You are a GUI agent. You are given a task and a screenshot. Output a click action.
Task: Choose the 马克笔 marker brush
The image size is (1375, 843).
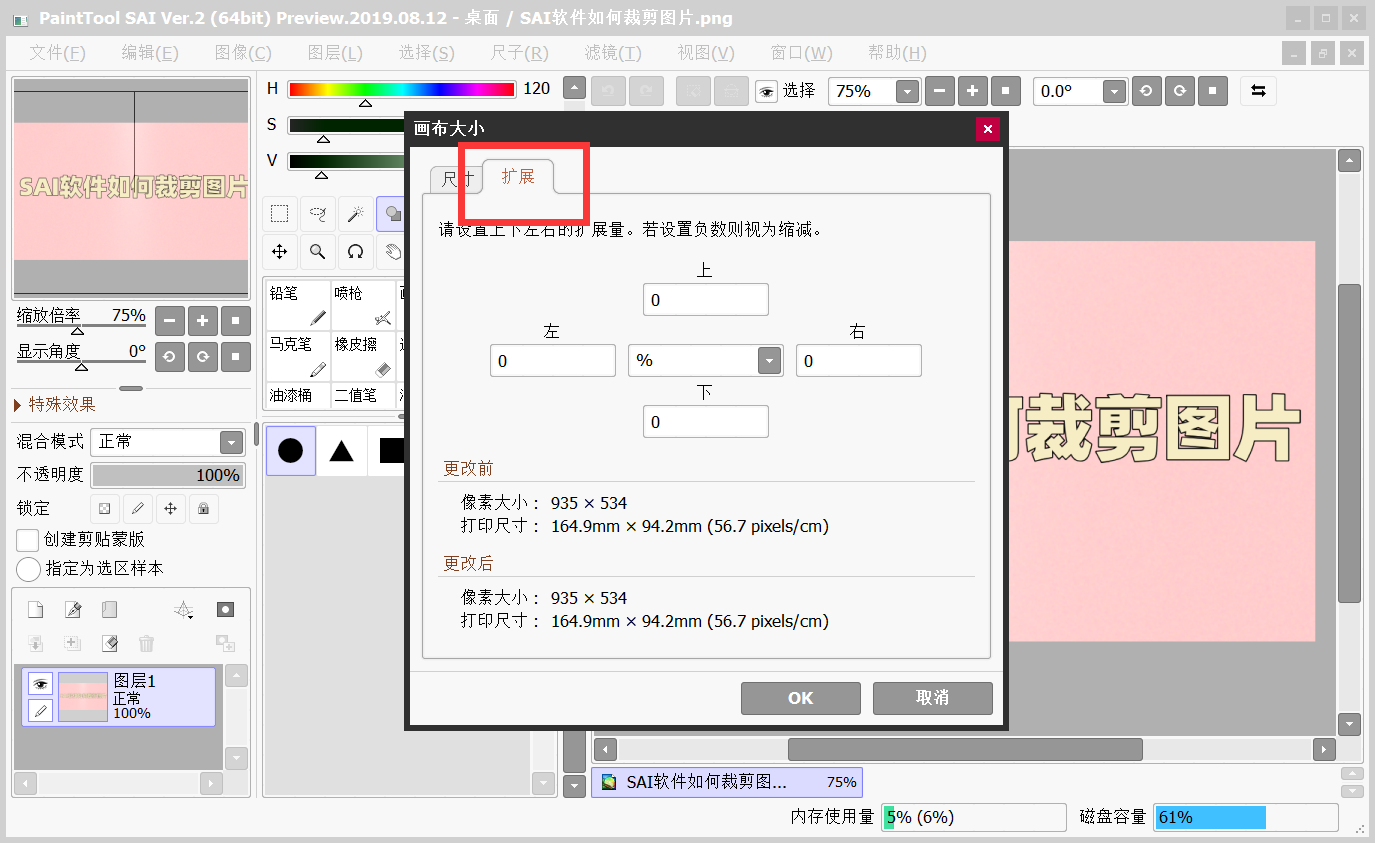(x=297, y=356)
